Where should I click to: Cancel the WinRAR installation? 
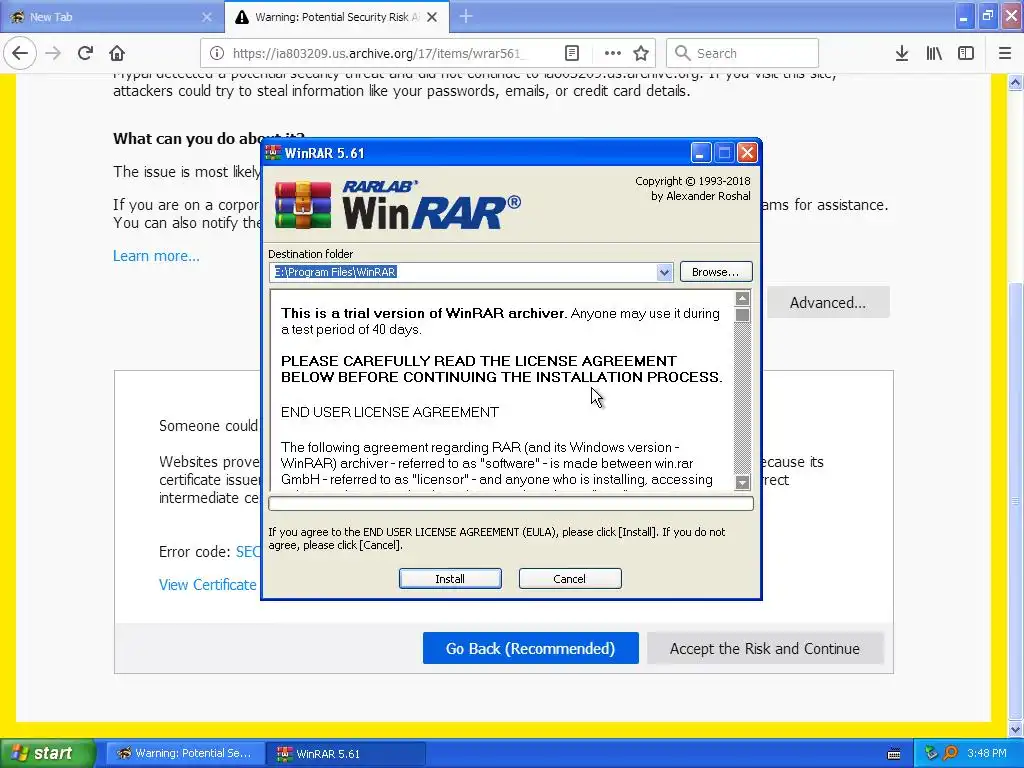(x=569, y=579)
